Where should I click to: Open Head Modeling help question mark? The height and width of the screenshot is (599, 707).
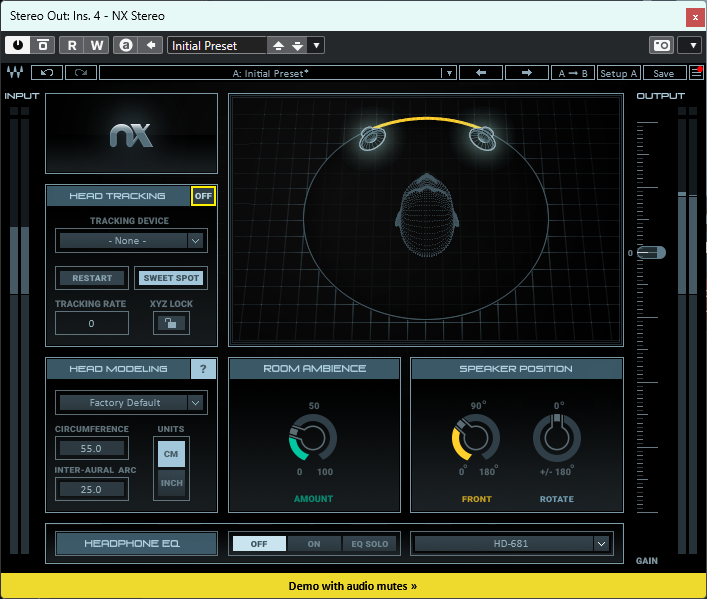[203, 369]
